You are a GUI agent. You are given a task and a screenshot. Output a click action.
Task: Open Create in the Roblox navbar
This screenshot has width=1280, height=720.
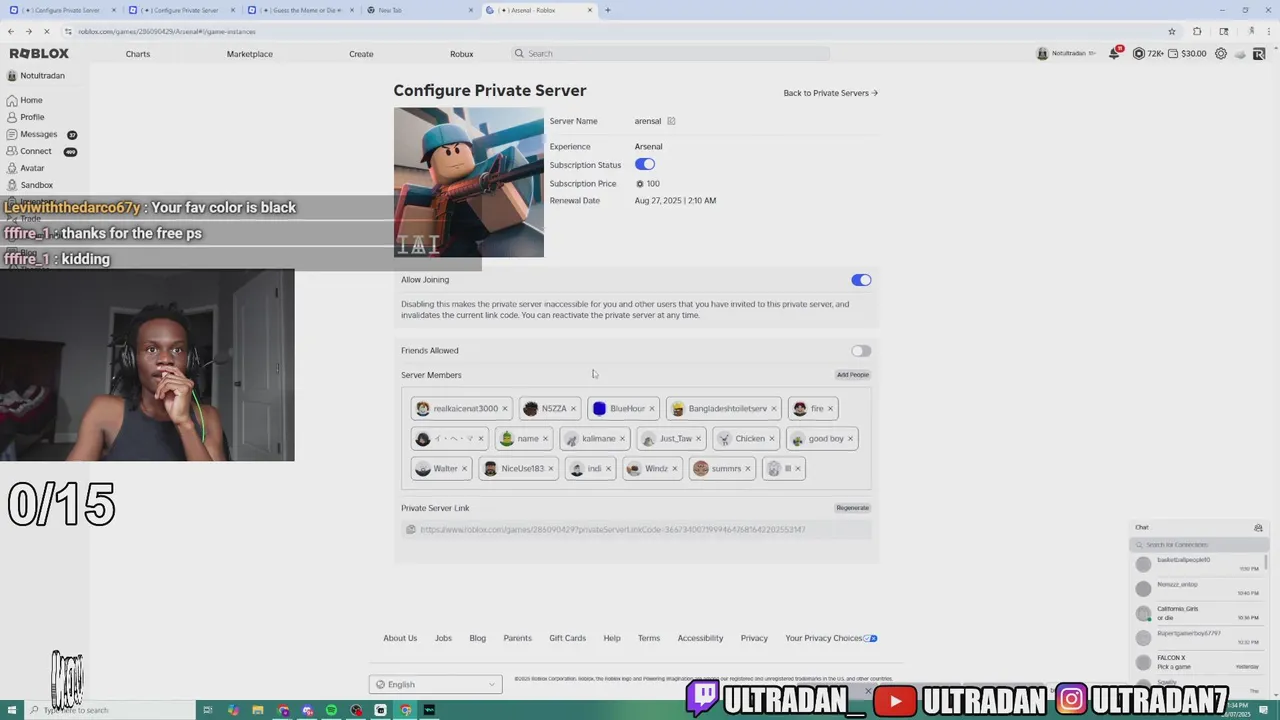[x=361, y=54]
